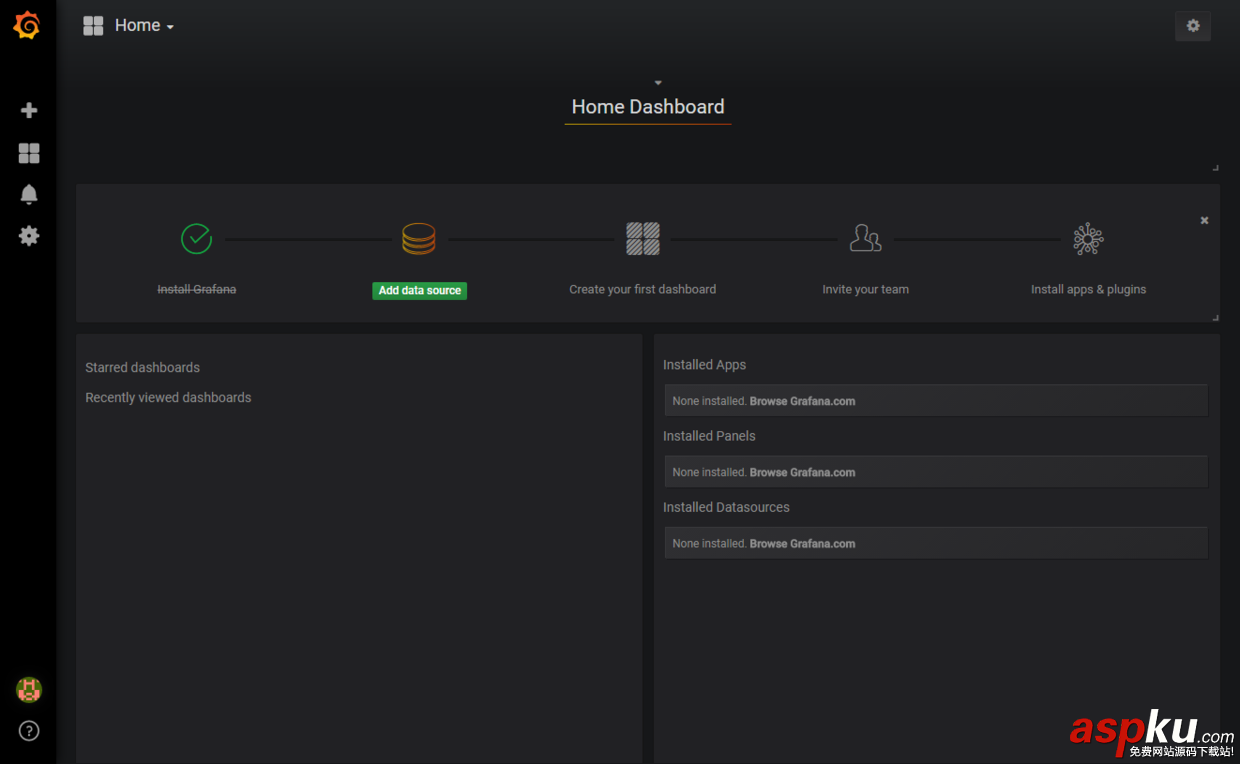Open dashboard settings gear at top right

pyautogui.click(x=1193, y=26)
